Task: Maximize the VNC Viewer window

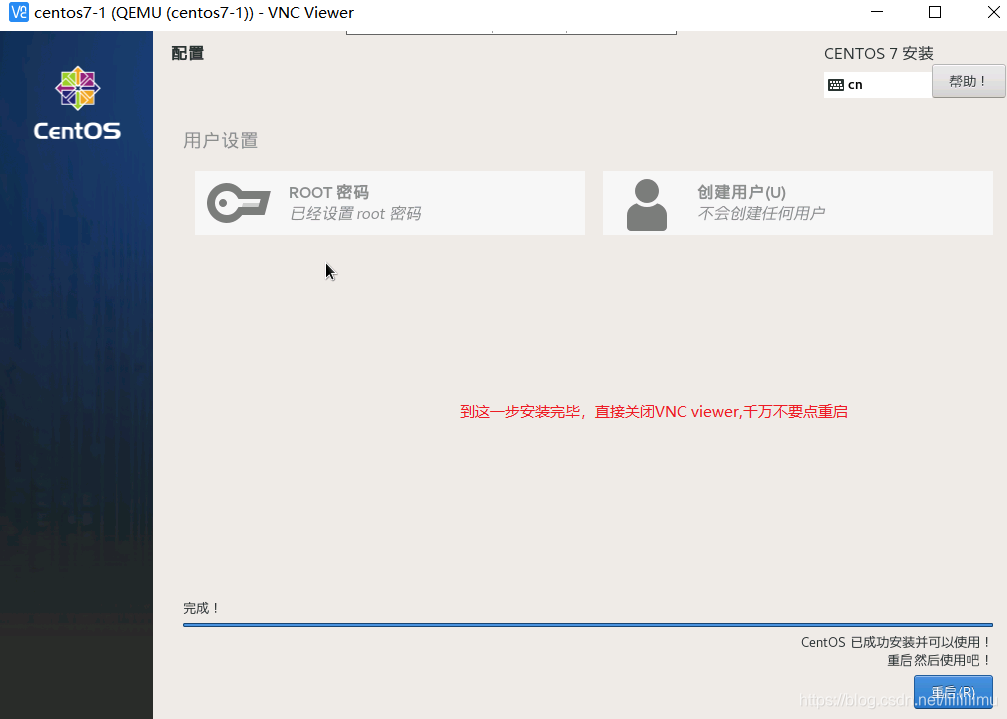Action: coord(935,12)
